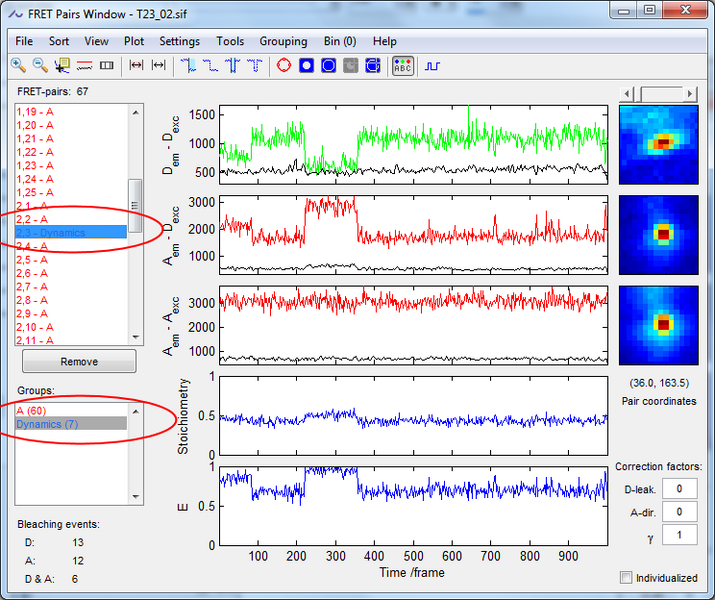The width and height of the screenshot is (715, 600).
Task: Click the zoom in magnifier icon
Action: (x=18, y=66)
